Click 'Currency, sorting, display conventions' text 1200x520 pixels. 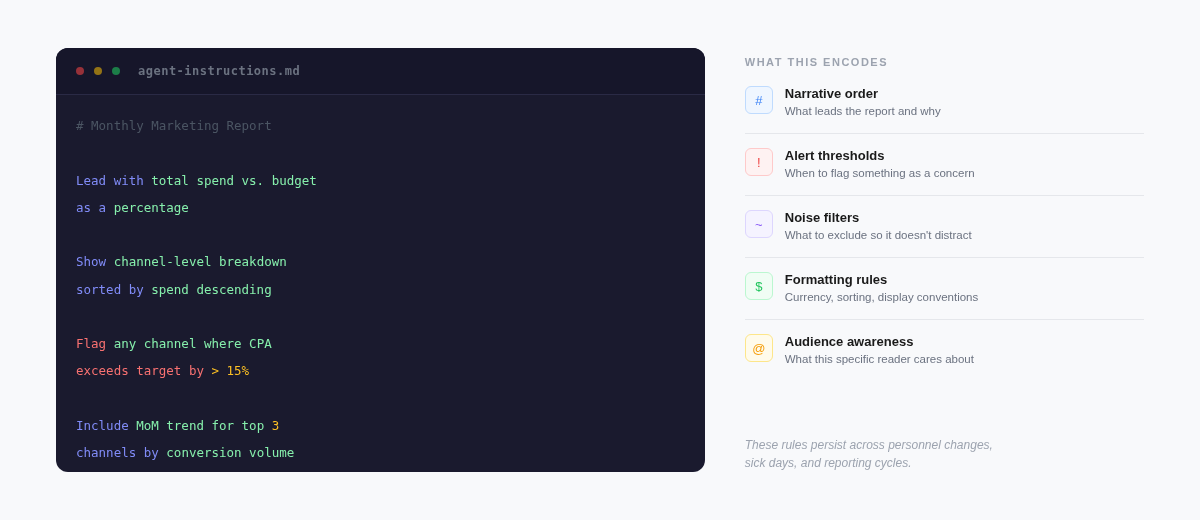[881, 297]
